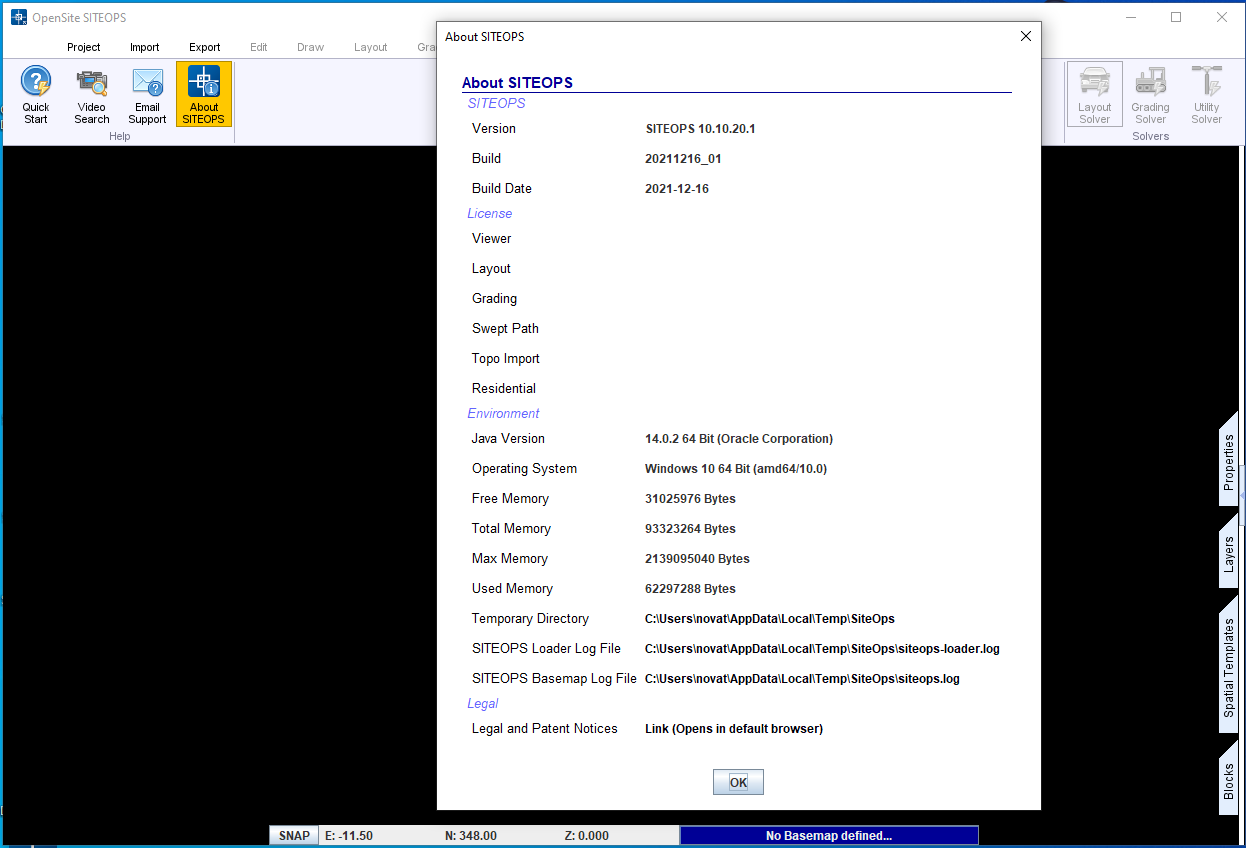Open the Export menu
The width and height of the screenshot is (1246, 848).
coord(204,47)
